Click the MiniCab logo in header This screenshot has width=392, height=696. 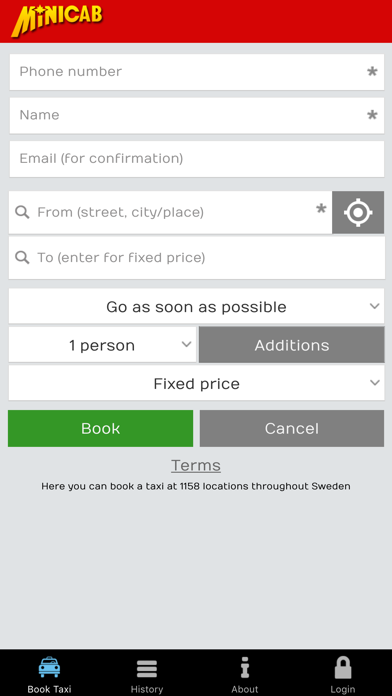57,20
